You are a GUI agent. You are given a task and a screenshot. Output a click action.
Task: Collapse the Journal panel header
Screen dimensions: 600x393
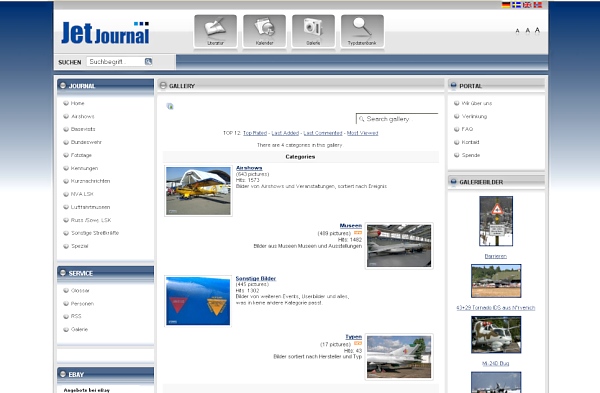point(63,86)
